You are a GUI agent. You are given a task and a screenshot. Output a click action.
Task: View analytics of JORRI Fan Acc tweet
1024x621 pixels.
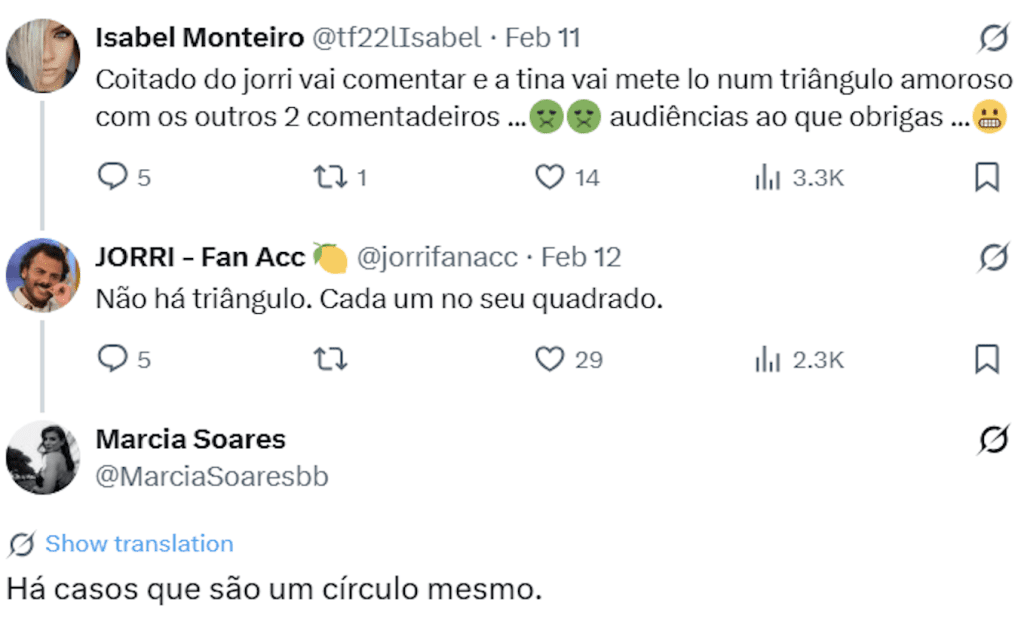coord(767,359)
